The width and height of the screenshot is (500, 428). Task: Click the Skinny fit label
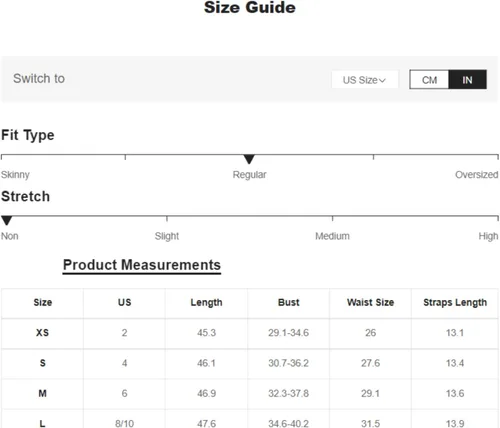[15, 175]
